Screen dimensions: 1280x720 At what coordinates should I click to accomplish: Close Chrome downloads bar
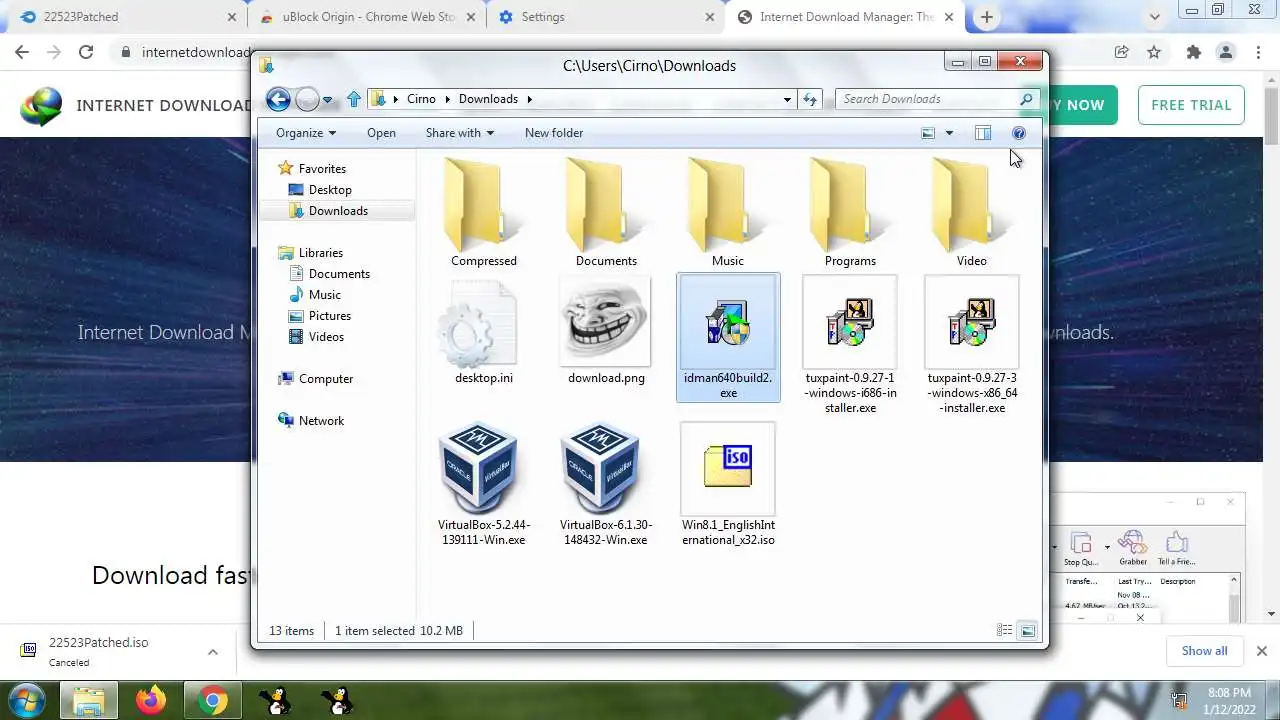1261,651
